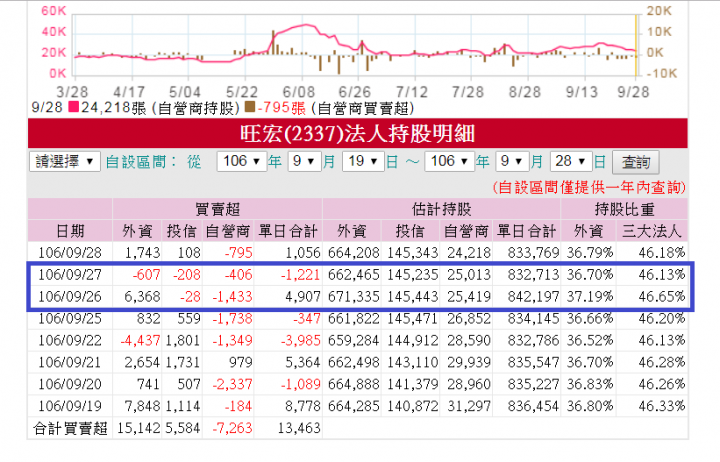720x462 pixels.
Task: Open the start year 106 dropdown
Action: coord(242,162)
